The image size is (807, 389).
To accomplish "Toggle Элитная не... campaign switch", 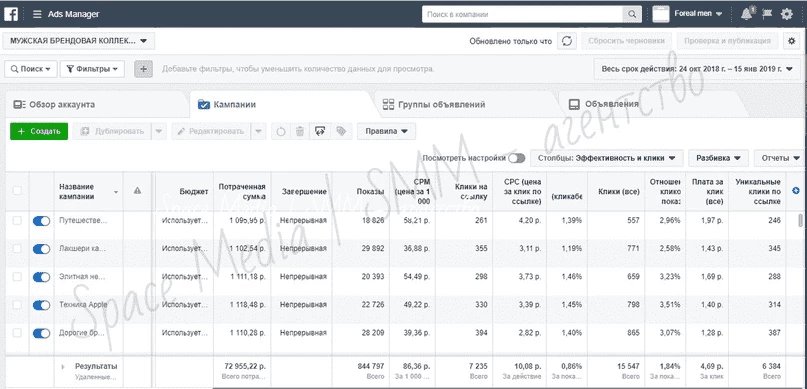I will click(x=41, y=277).
